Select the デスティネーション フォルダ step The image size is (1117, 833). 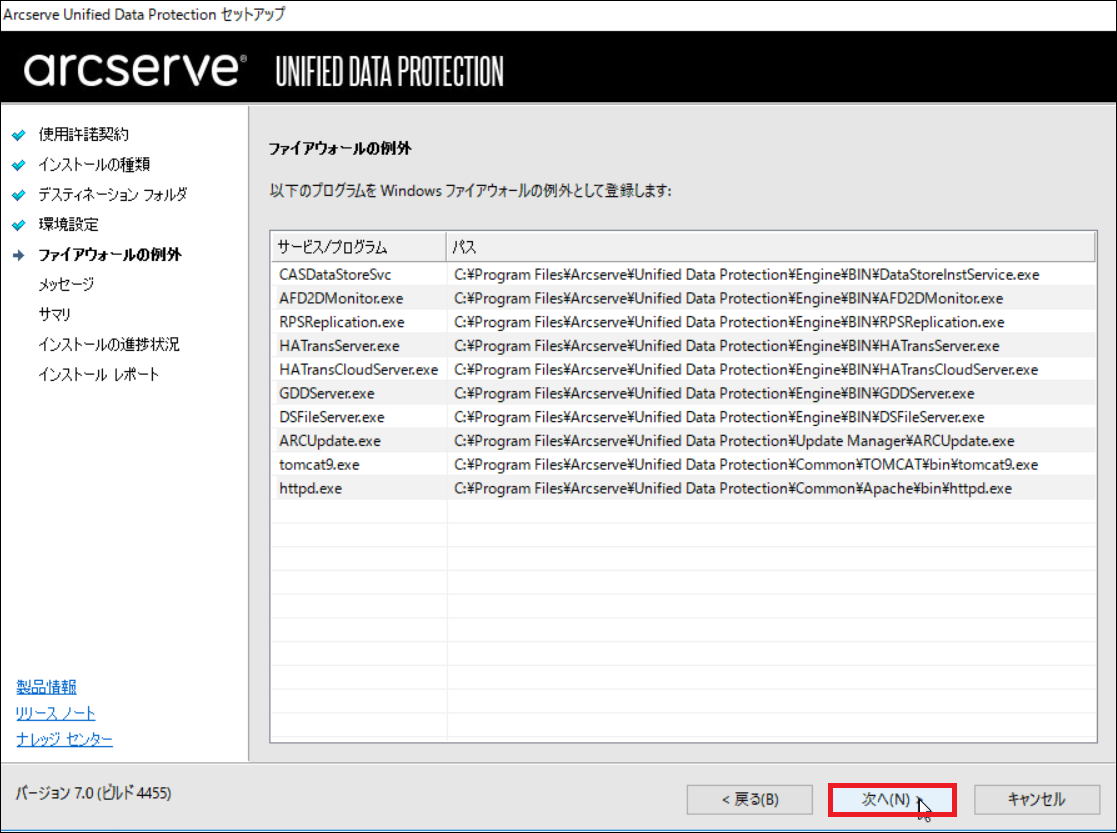click(x=113, y=194)
